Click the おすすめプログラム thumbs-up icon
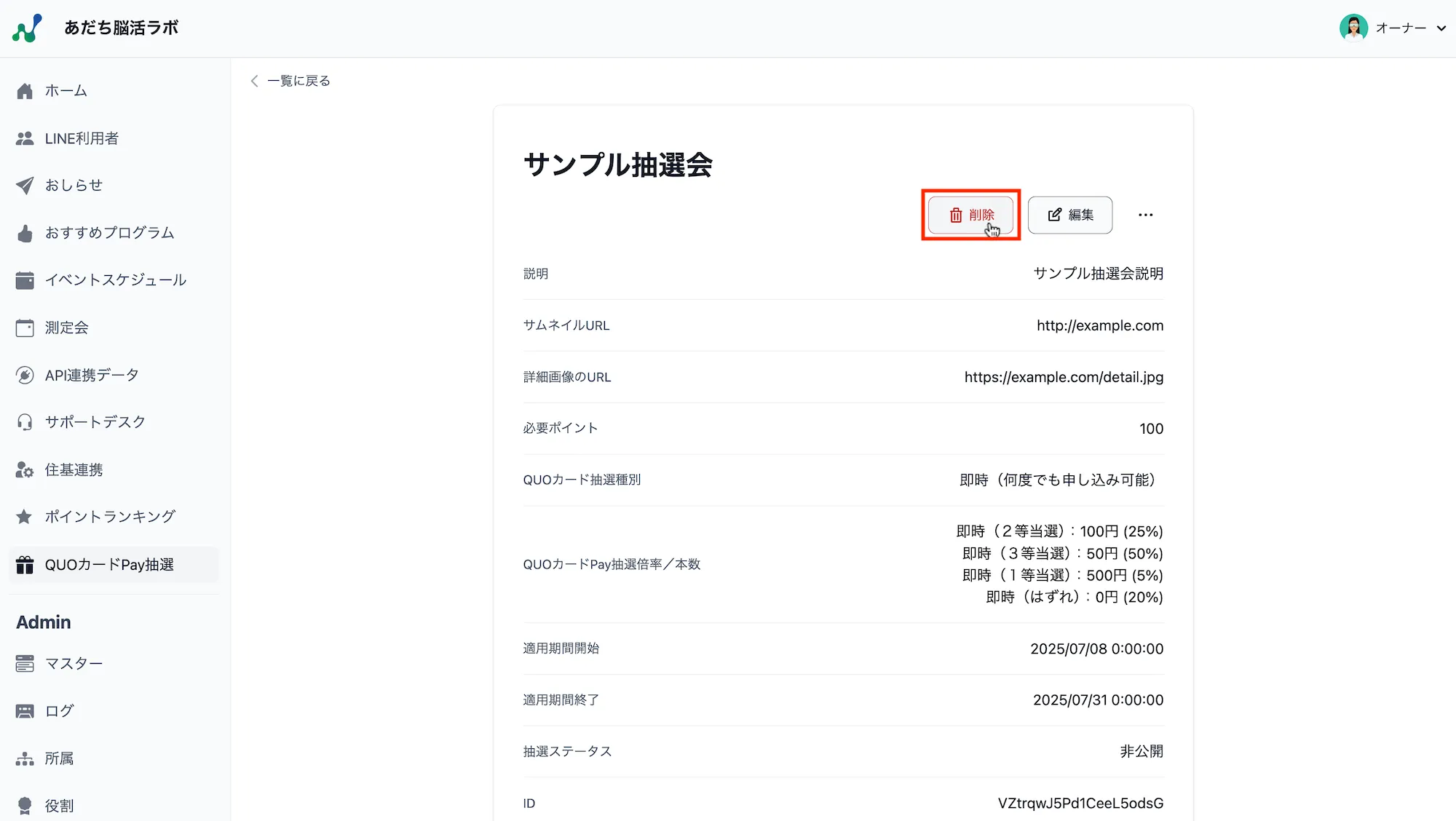1456x821 pixels. 25,233
